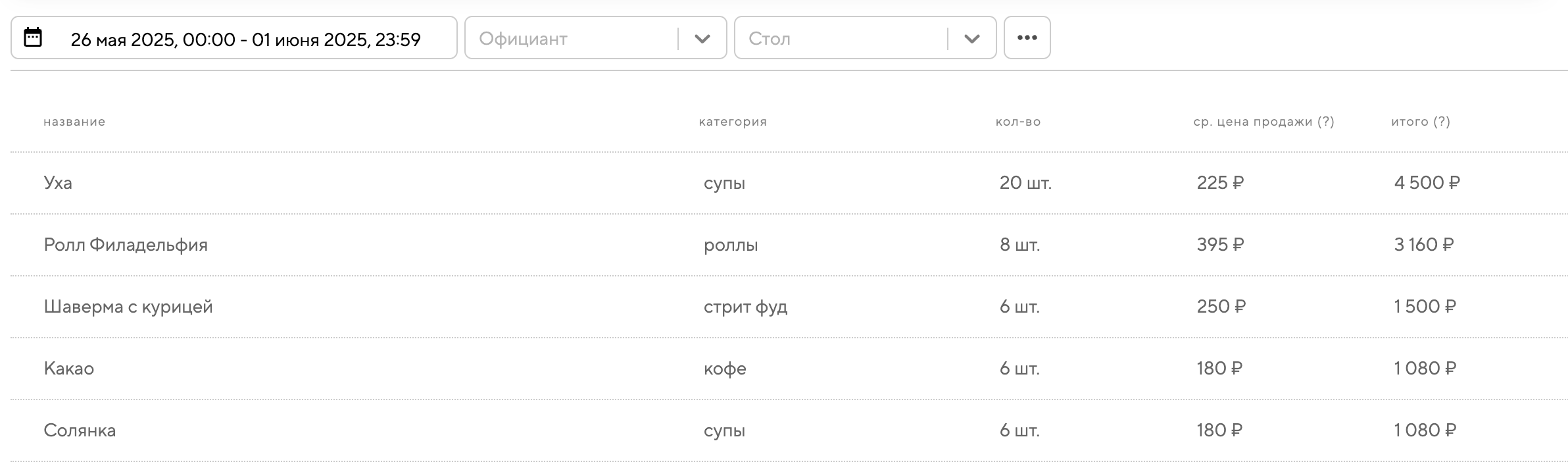Click the итого column header

click(1421, 122)
